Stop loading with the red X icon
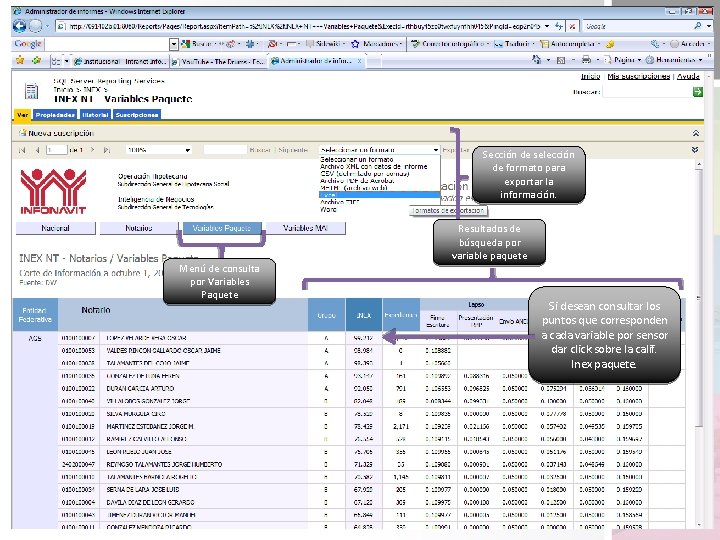The width and height of the screenshot is (720, 540). pyautogui.click(x=572, y=26)
